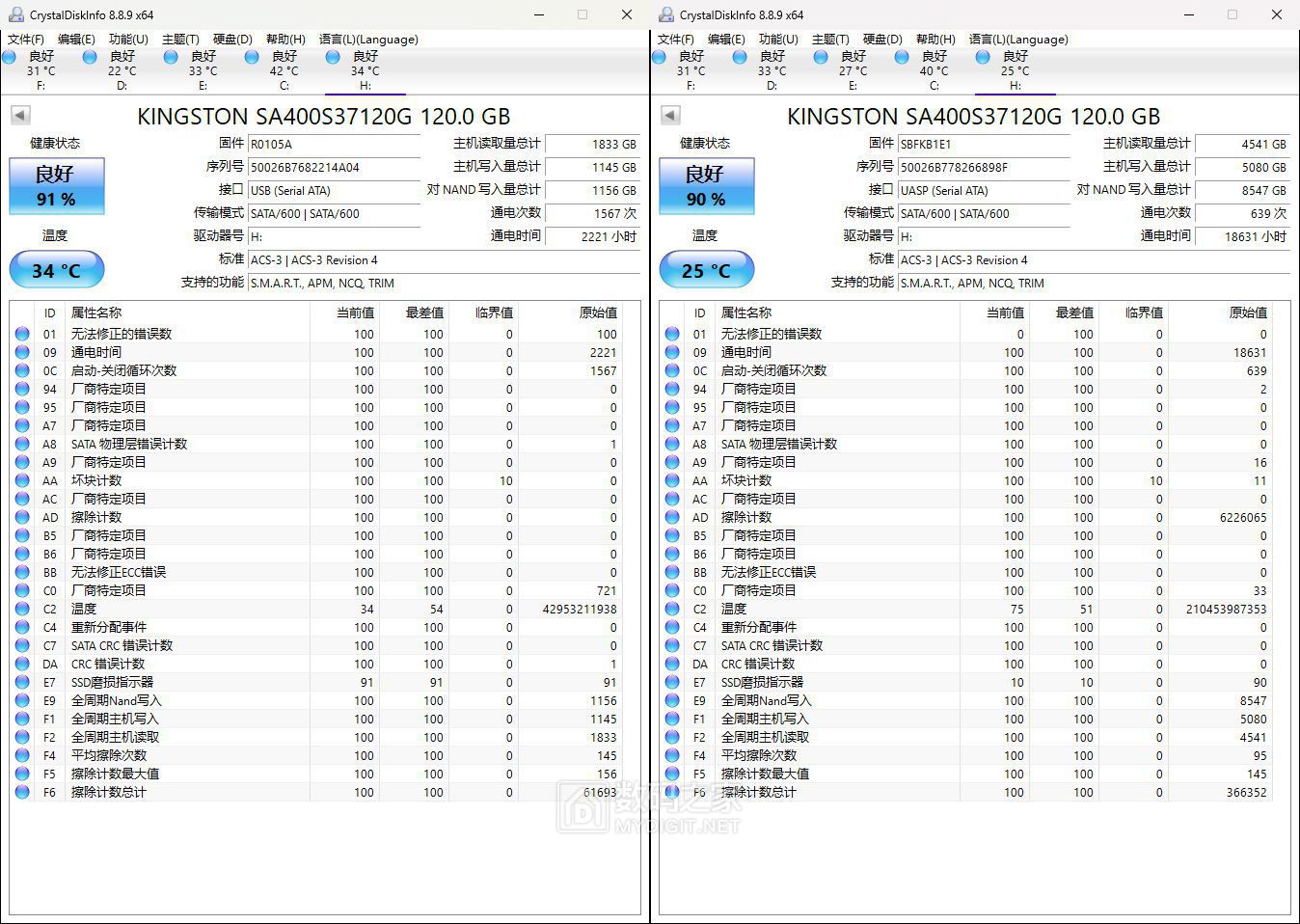
Task: Open 编辑(E) menu in left window
Action: point(76,40)
